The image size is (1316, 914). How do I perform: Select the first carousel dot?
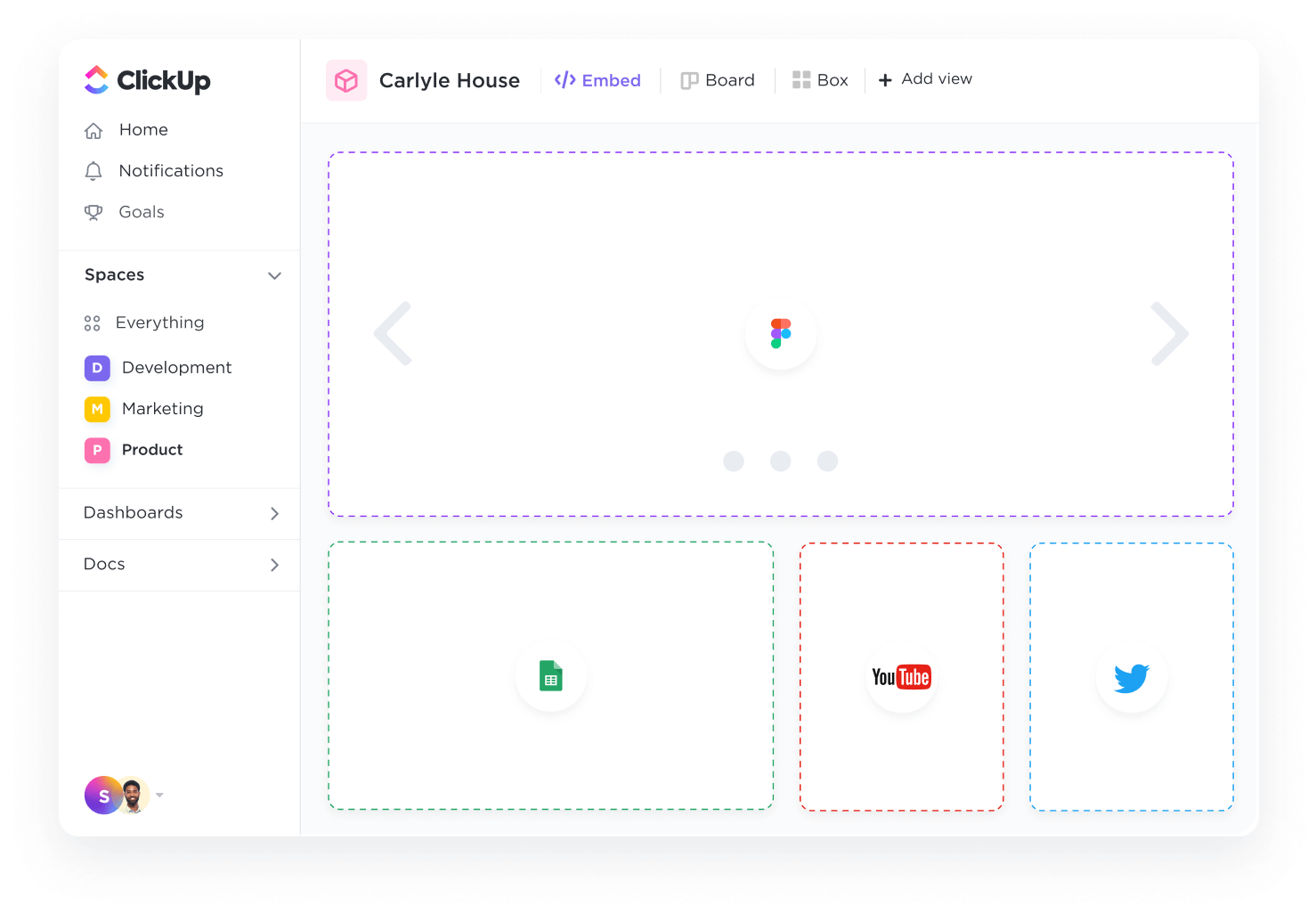734,461
